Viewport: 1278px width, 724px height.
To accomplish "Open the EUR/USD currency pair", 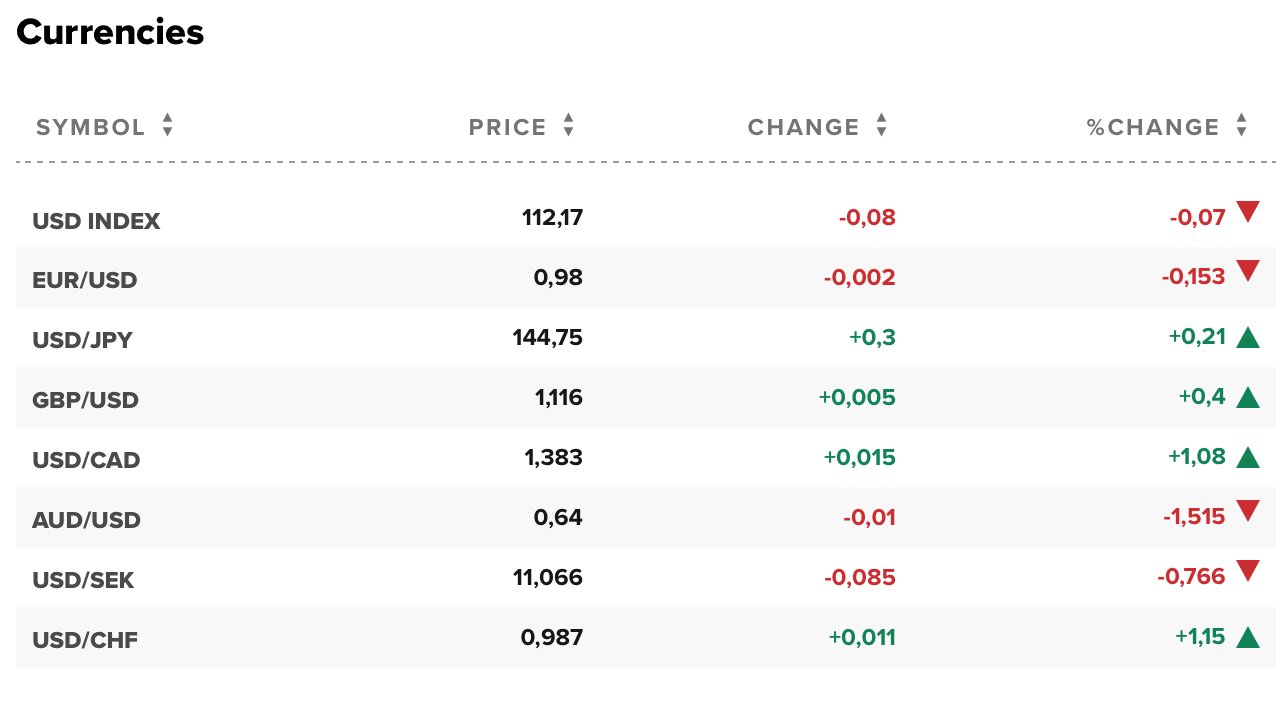I will click(85, 280).
